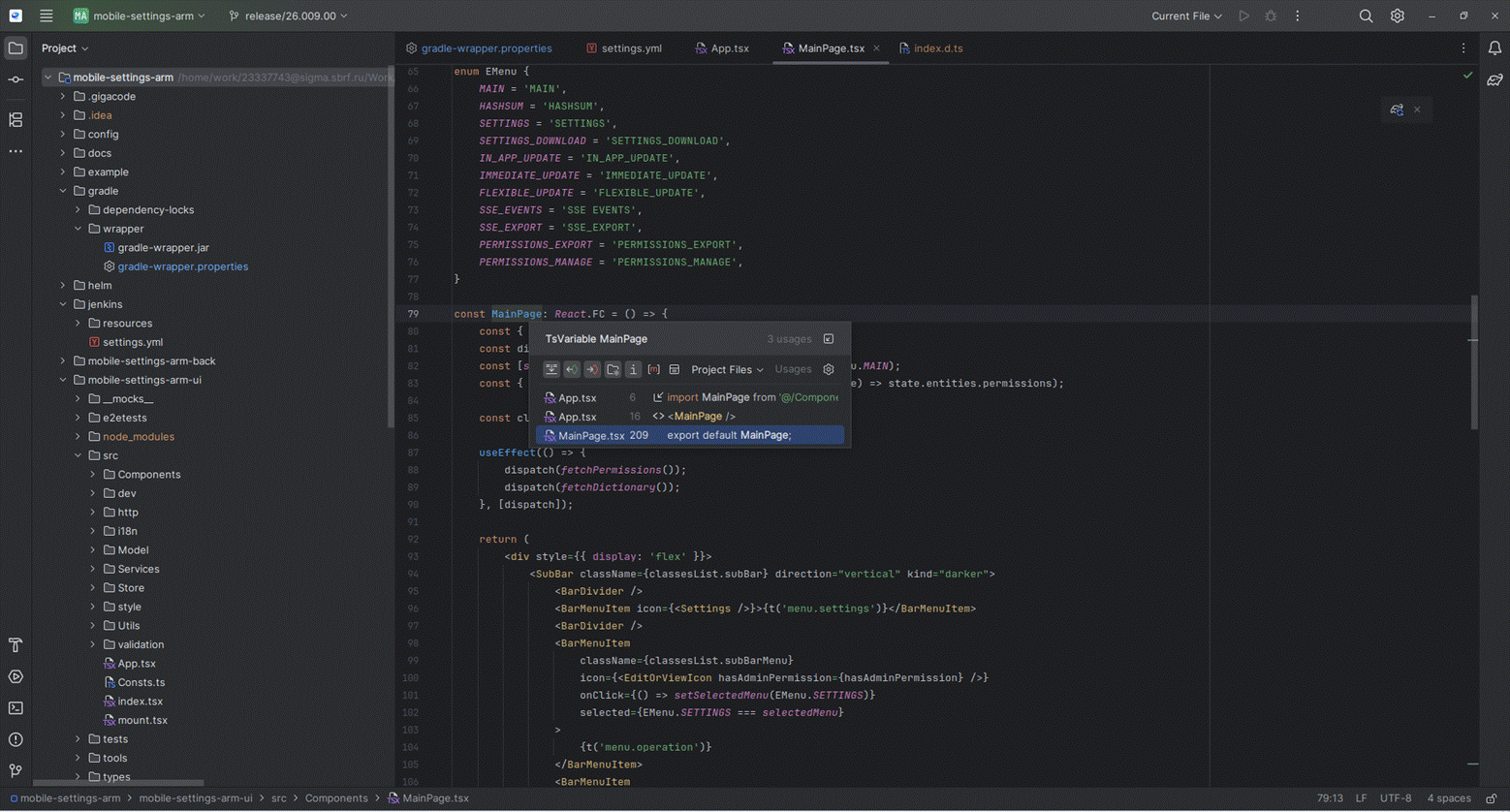Open the Current File run configuration dropdown

(x=1186, y=16)
